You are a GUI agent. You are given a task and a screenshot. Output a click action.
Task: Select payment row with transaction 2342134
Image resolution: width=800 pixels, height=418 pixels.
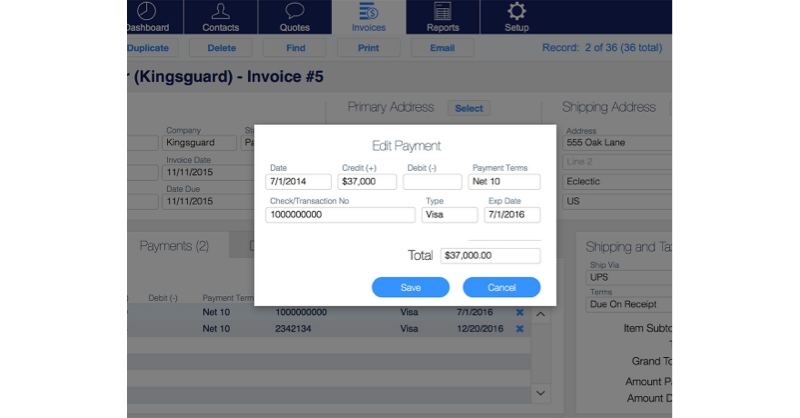(329, 329)
